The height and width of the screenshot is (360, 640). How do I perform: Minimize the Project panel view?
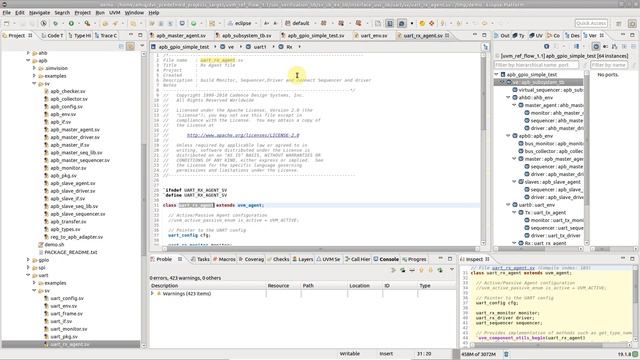coord(131,36)
